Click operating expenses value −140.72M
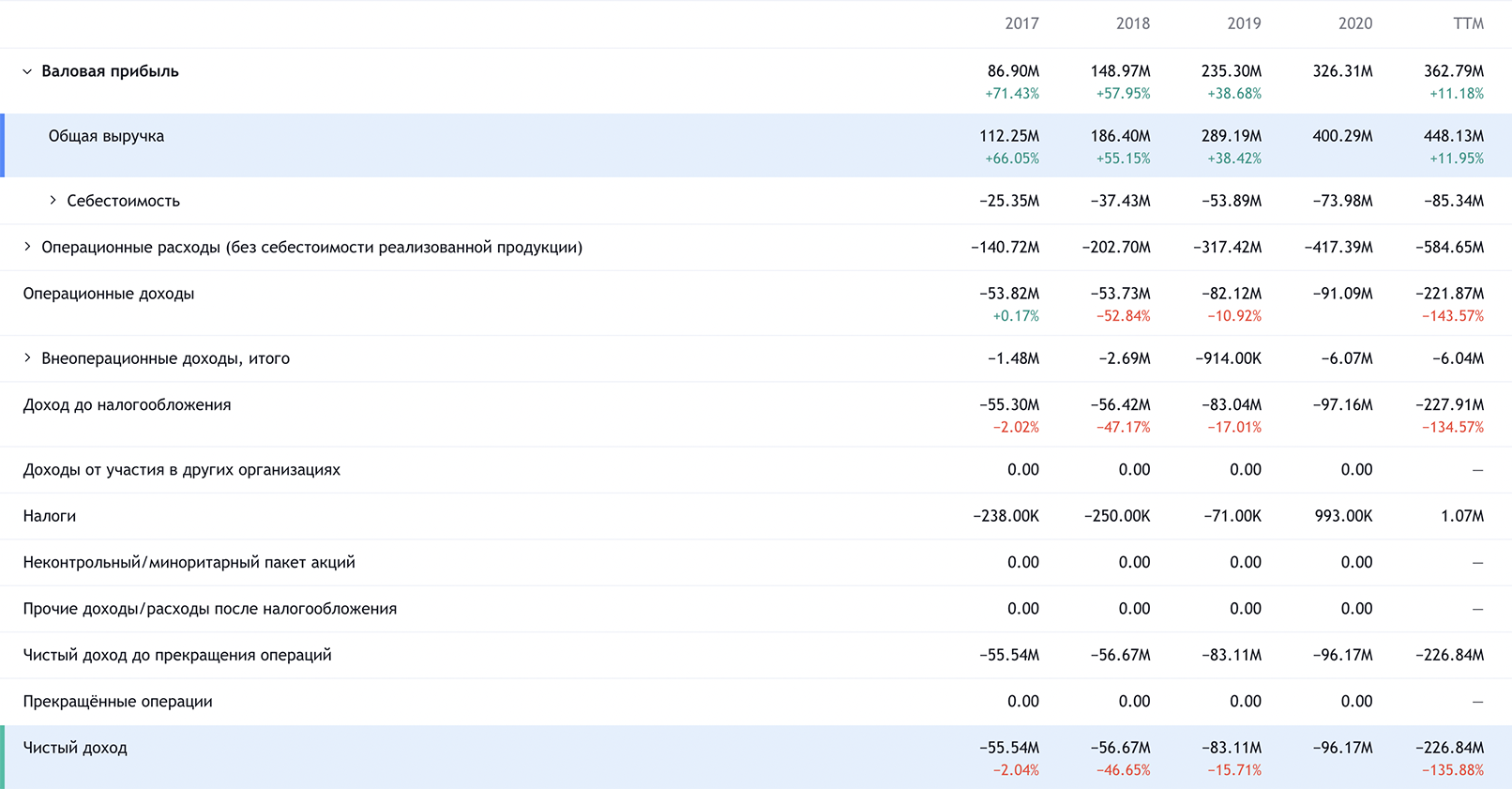Screen dimensions: 1512x789 click(1005, 248)
